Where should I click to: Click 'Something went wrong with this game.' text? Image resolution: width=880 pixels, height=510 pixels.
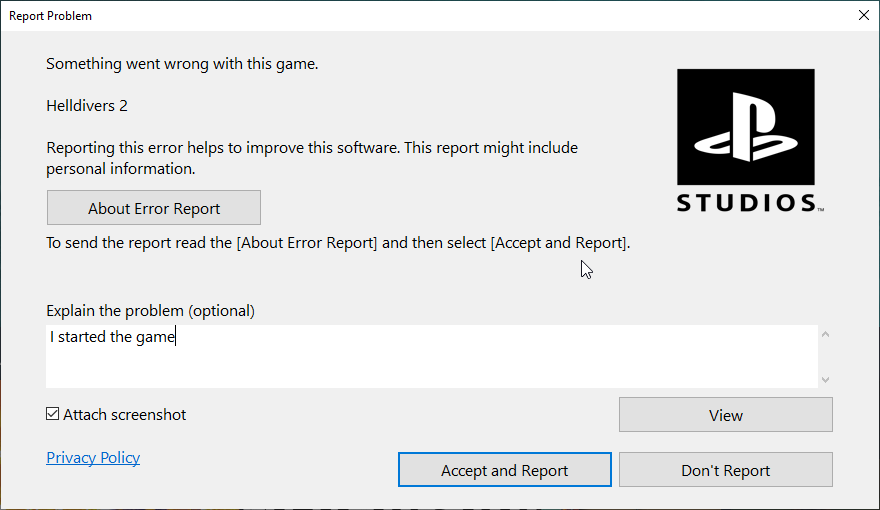182,64
